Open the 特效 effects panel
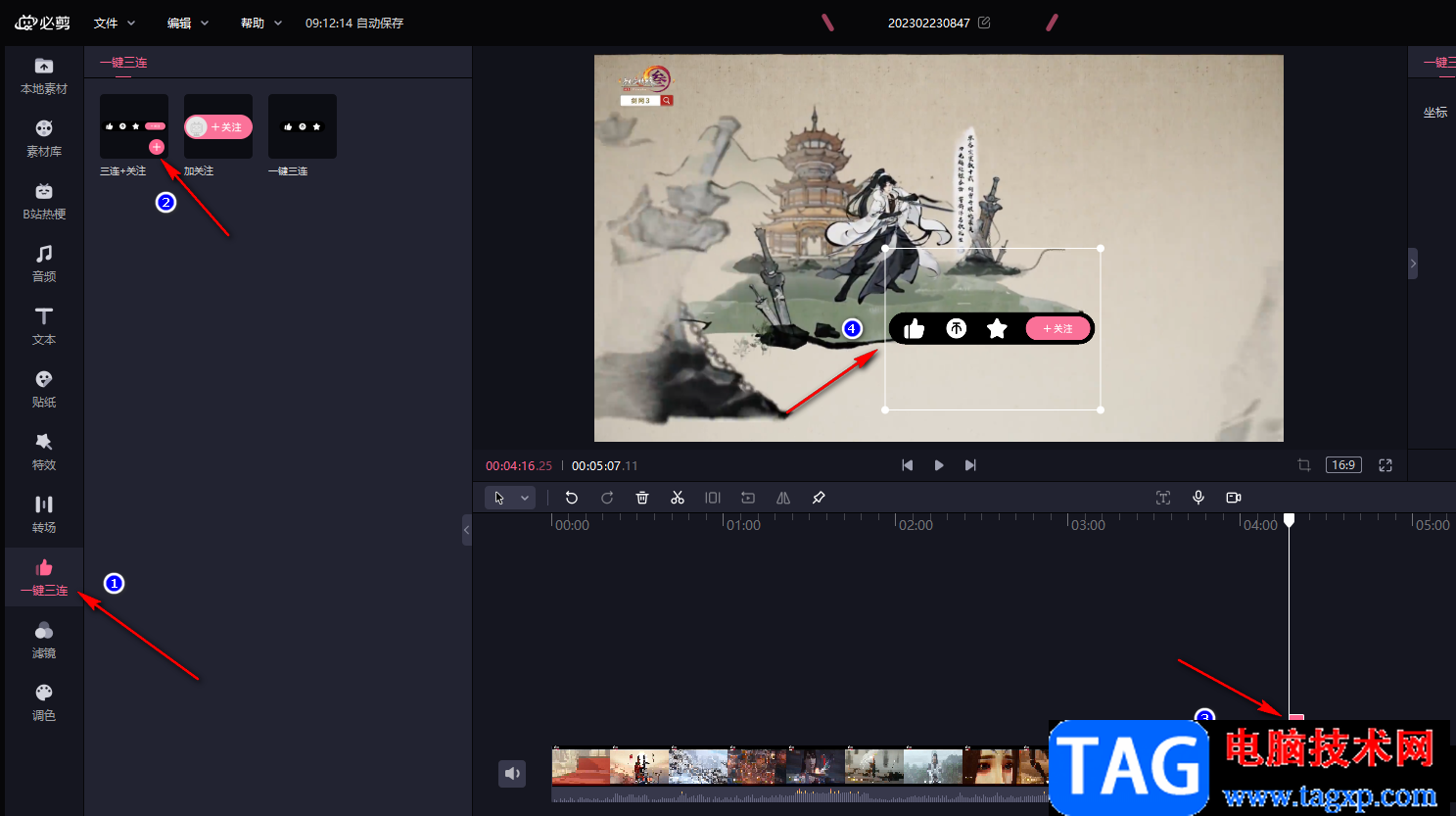This screenshot has width=1456, height=816. 44,453
